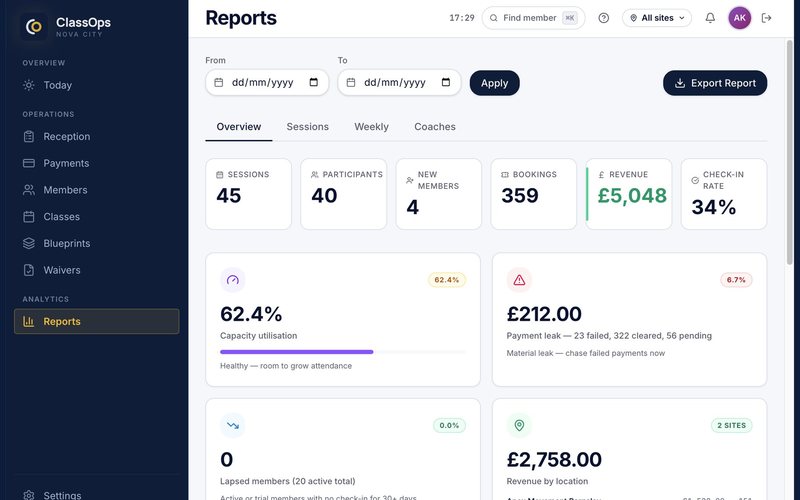This screenshot has width=800, height=500.
Task: Click the £212.00 payment leak value
Action: pyautogui.click(x=544, y=314)
